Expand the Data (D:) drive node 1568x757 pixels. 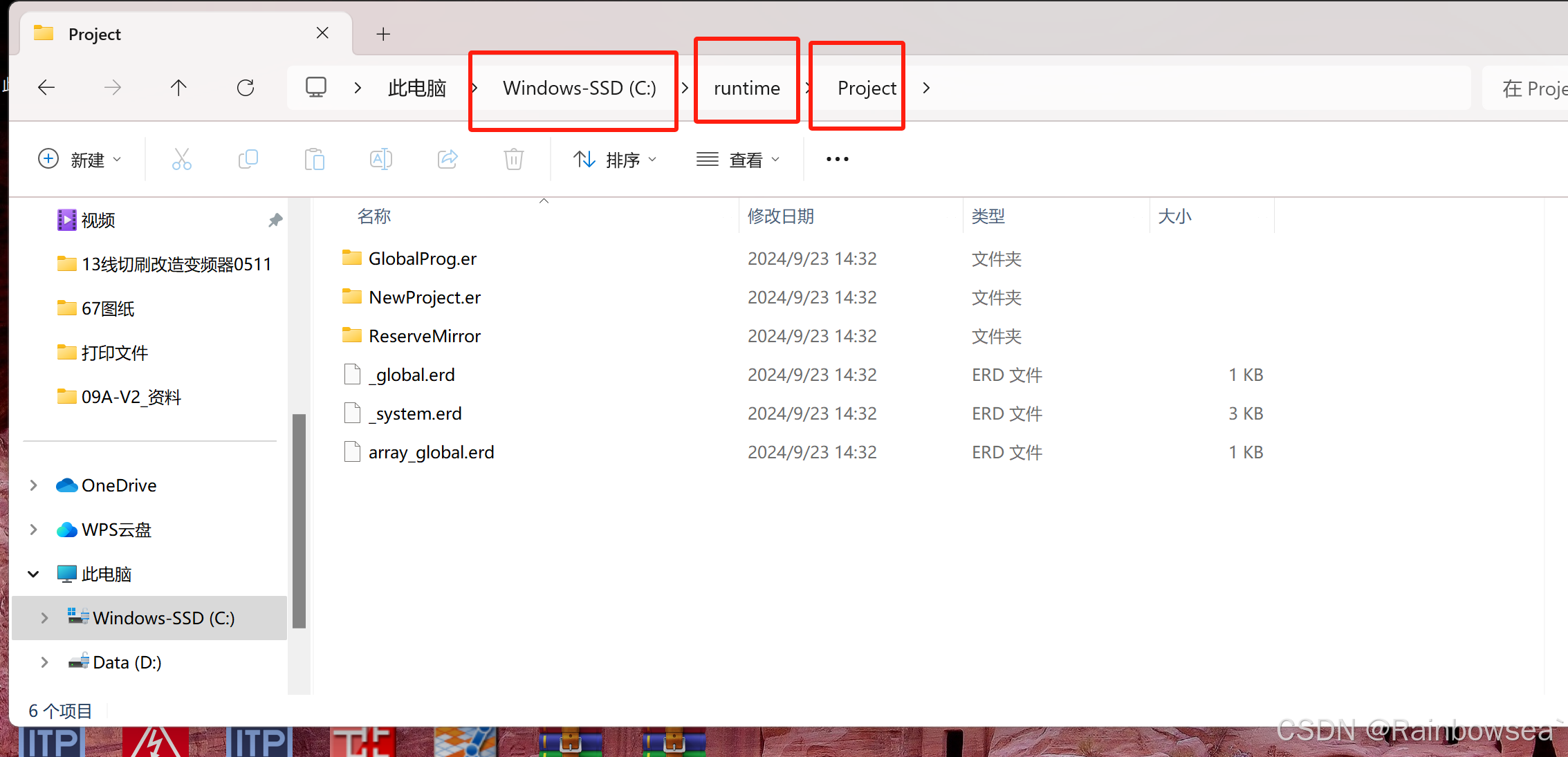[x=44, y=662]
